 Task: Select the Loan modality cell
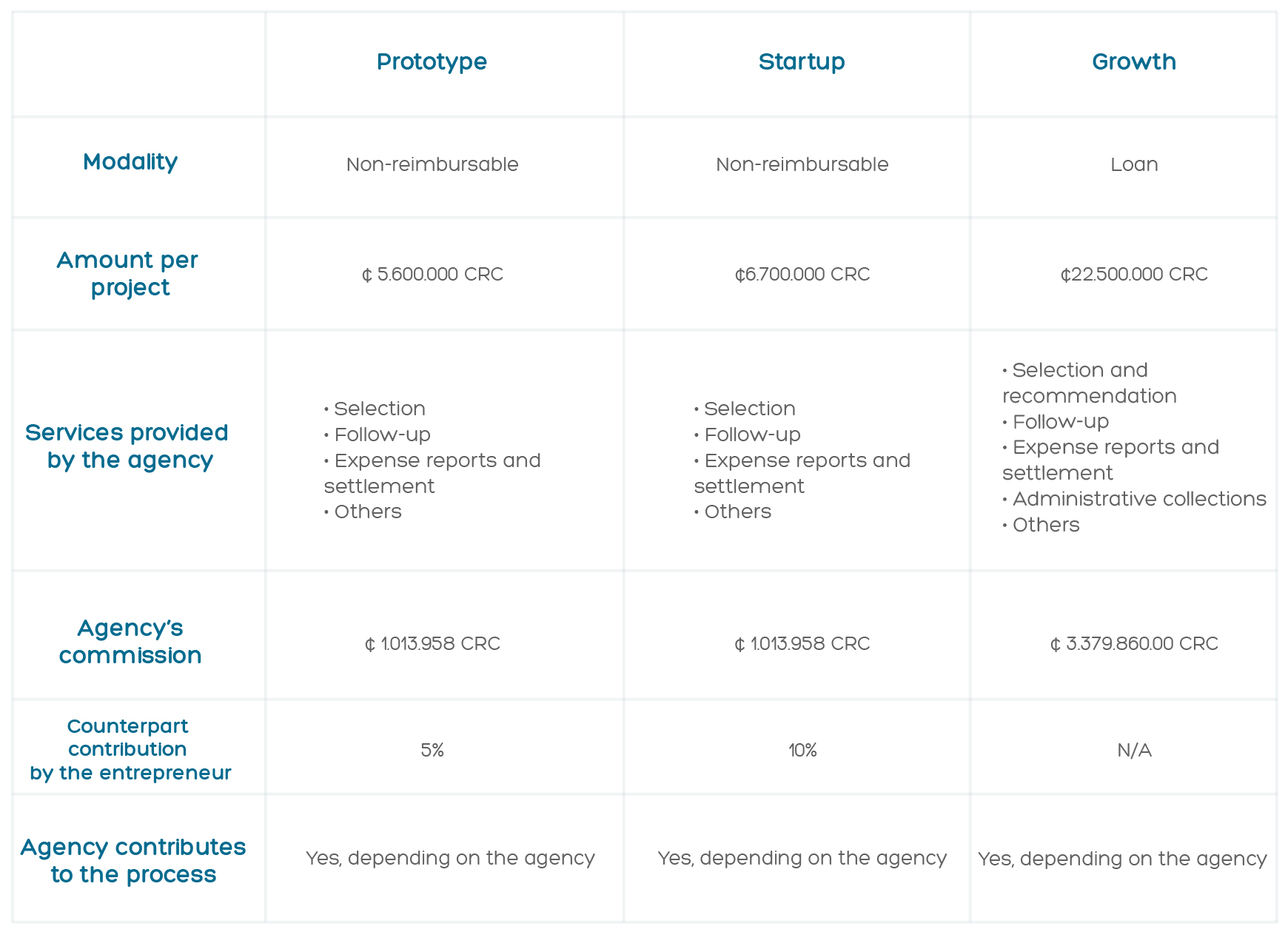pyautogui.click(x=1134, y=164)
